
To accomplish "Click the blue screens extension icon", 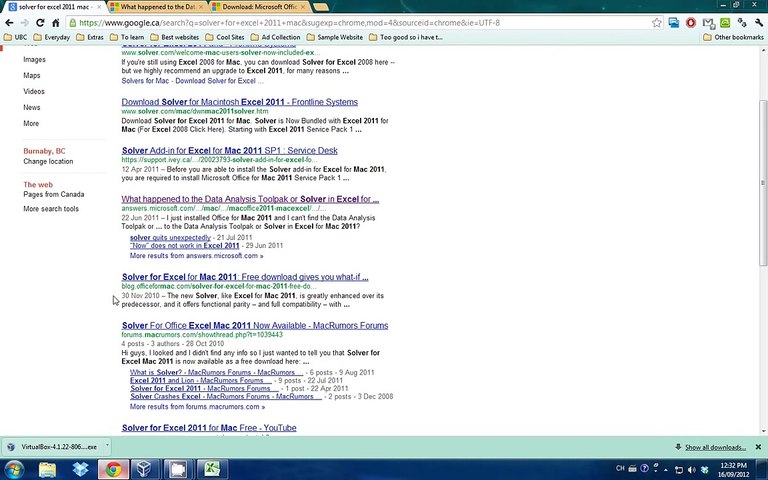I will [x=674, y=23].
